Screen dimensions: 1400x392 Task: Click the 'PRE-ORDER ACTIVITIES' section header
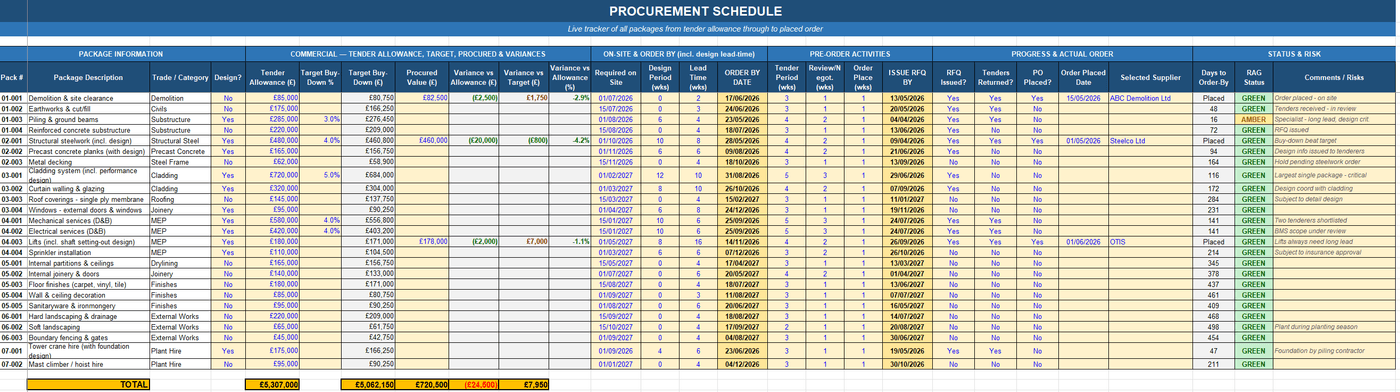[851, 53]
